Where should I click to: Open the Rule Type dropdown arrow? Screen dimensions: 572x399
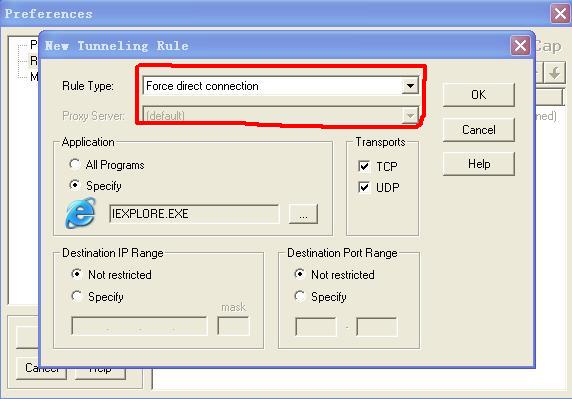pyautogui.click(x=410, y=86)
